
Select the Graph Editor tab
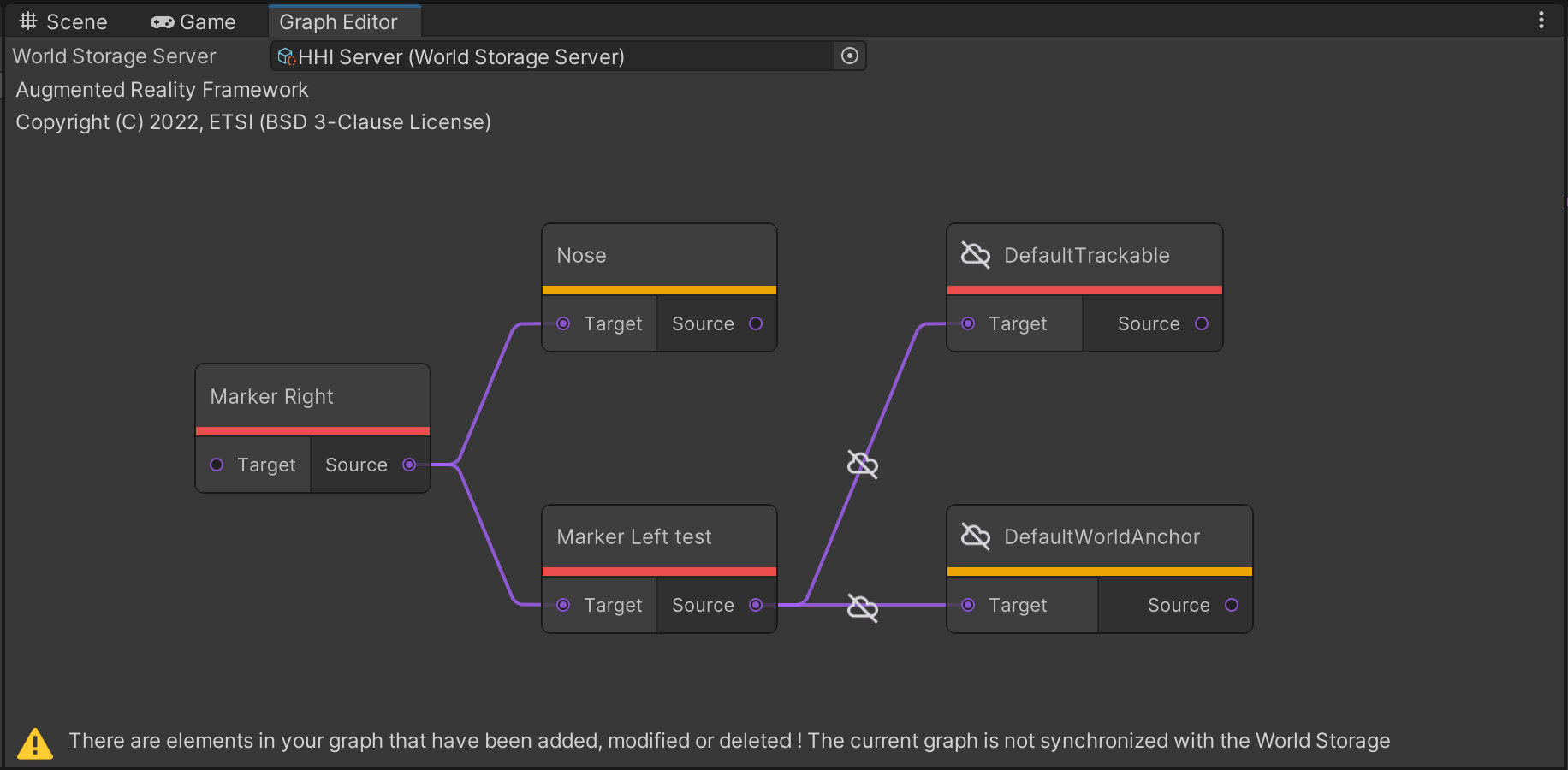coord(338,22)
